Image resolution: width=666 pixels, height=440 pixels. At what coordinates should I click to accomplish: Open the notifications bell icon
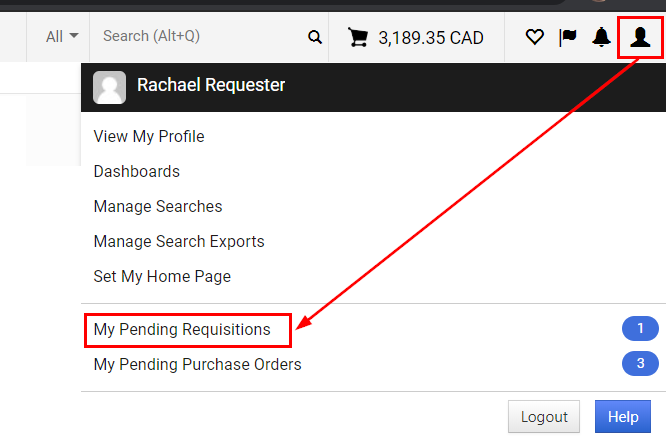coord(601,38)
